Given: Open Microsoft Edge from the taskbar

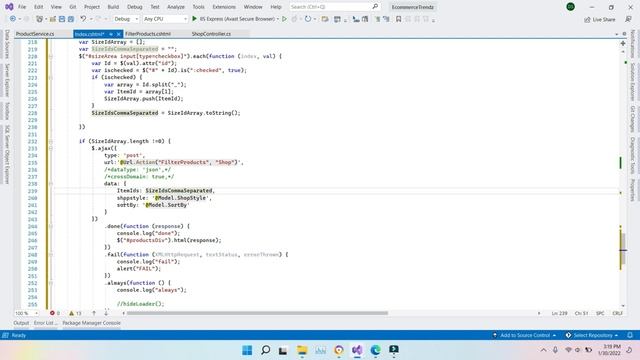Looking at the screenshot, I should click(376, 350).
